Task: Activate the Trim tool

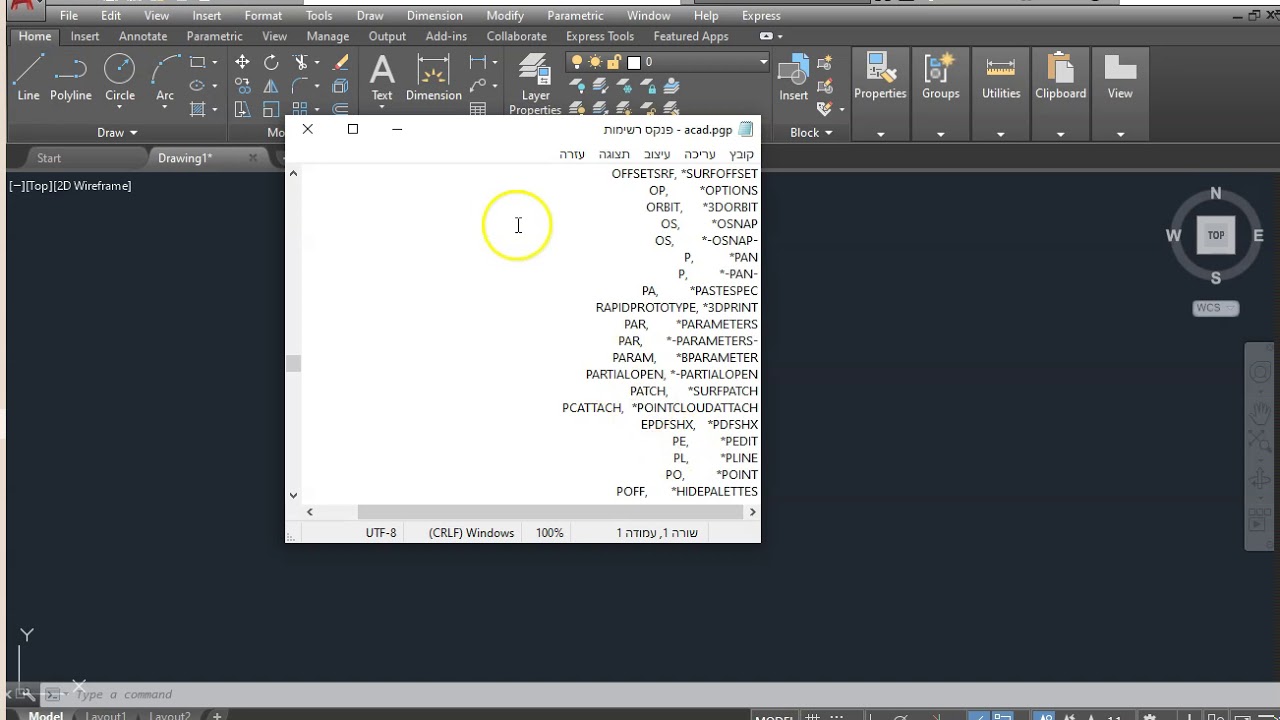Action: click(x=300, y=62)
